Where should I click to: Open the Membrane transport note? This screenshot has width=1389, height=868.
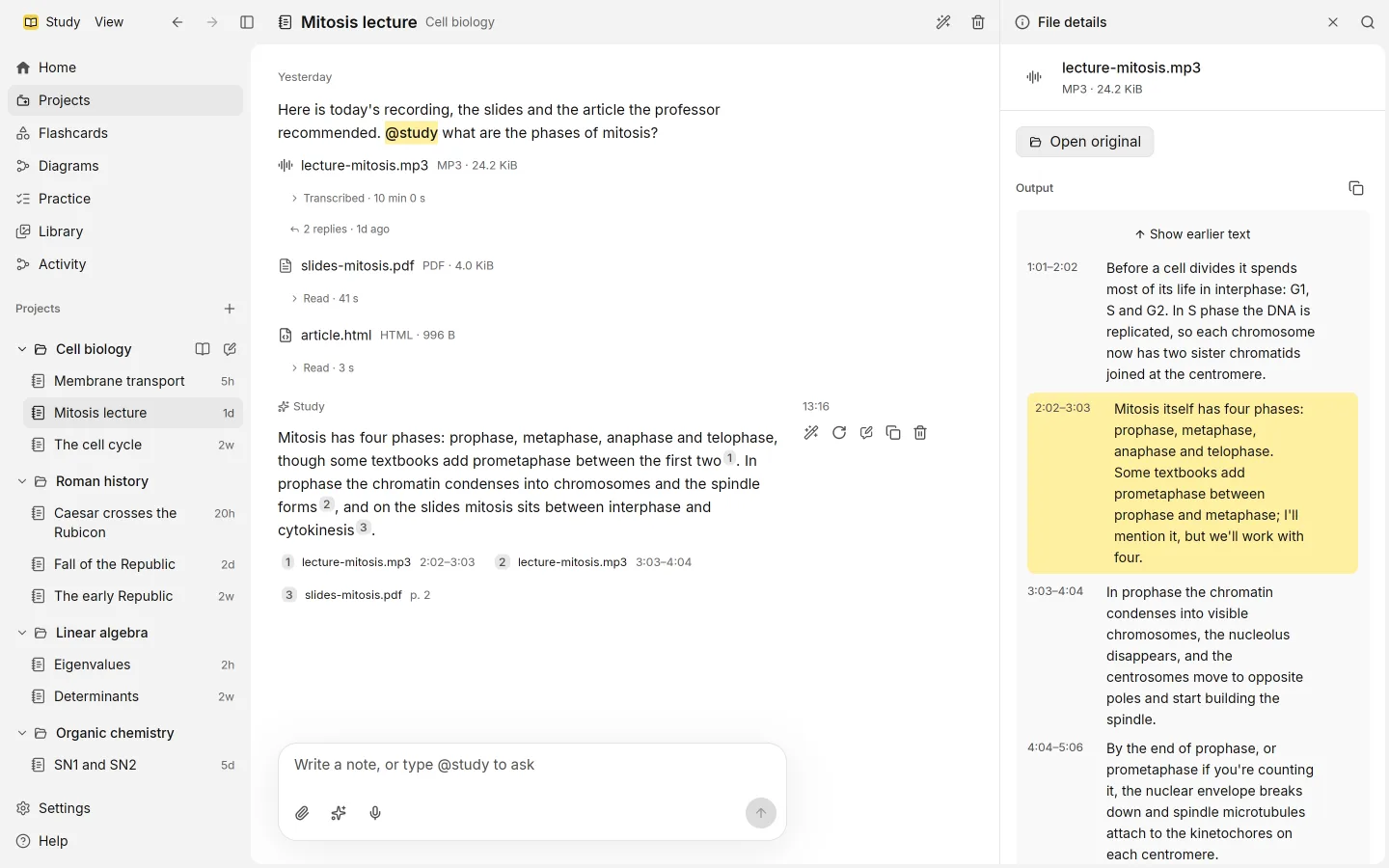(x=133, y=381)
